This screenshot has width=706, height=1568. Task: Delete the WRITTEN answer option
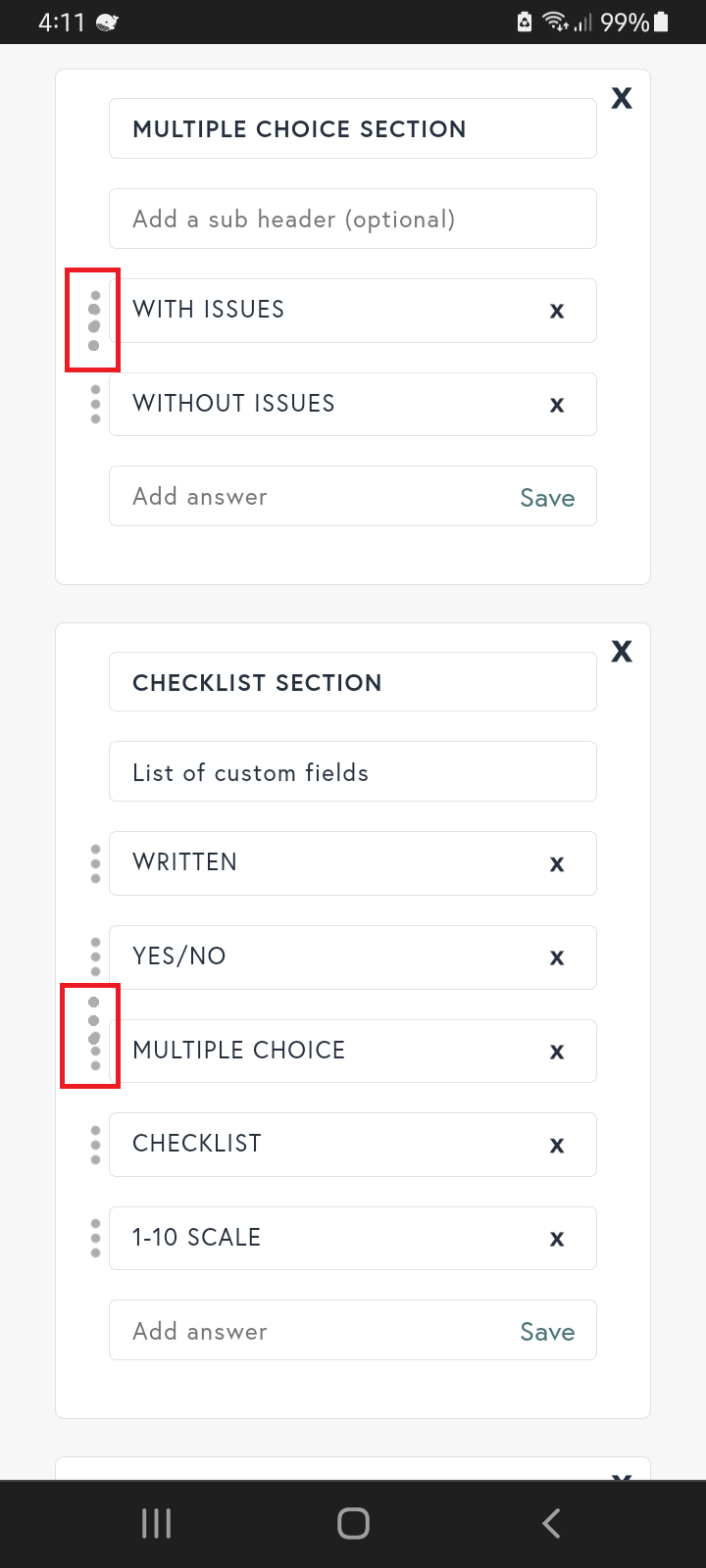(x=557, y=864)
